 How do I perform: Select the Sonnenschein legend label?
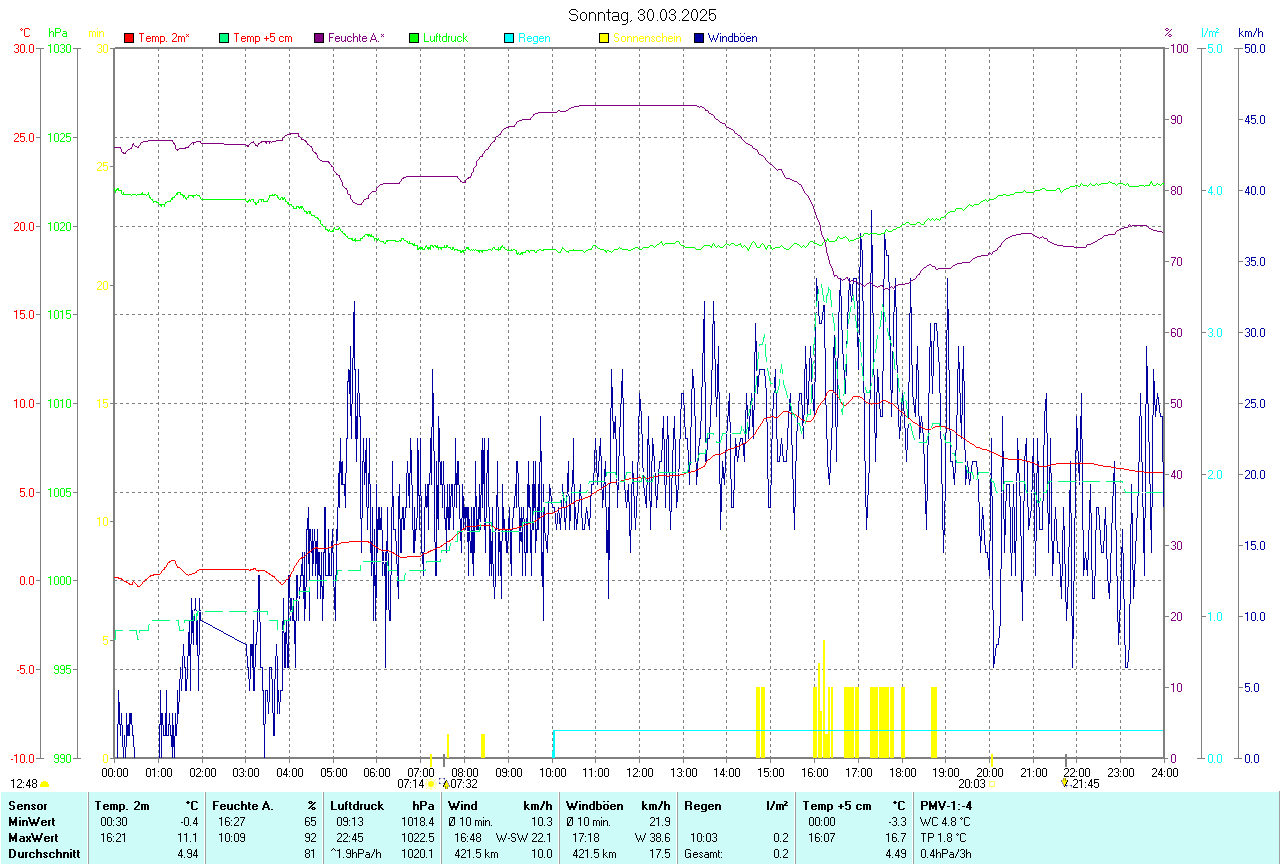(x=647, y=38)
